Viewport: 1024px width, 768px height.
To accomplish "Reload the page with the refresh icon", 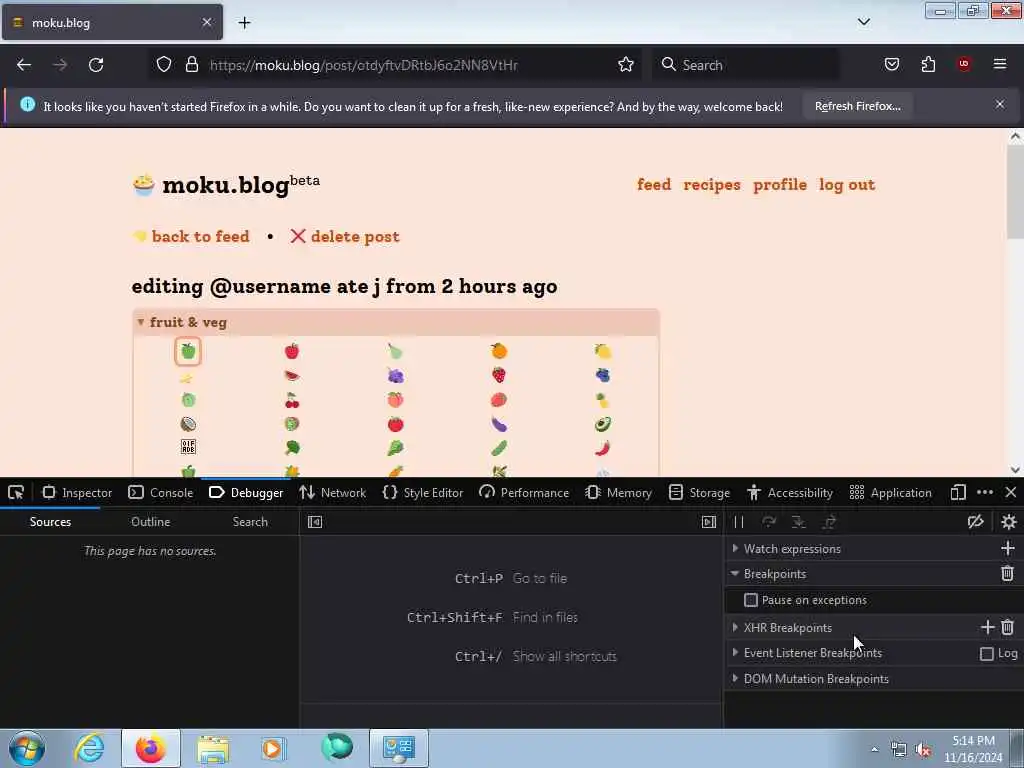I will click(96, 65).
